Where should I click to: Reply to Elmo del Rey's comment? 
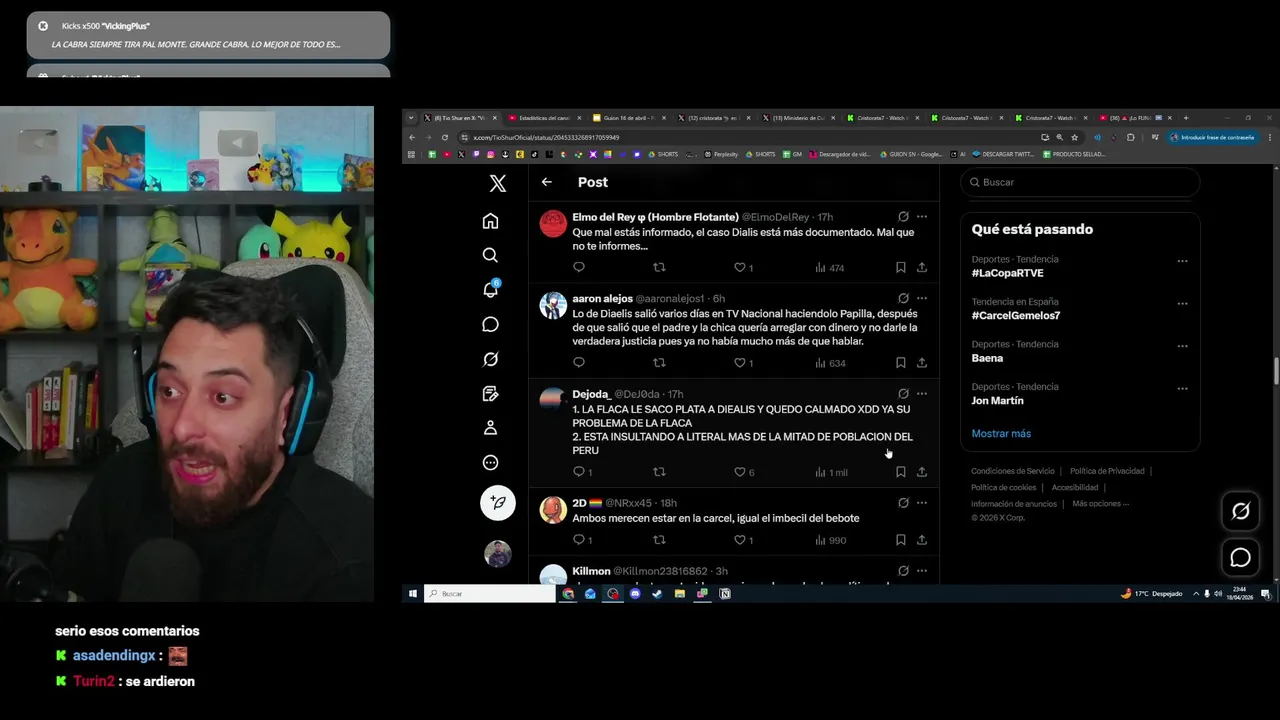pos(579,267)
